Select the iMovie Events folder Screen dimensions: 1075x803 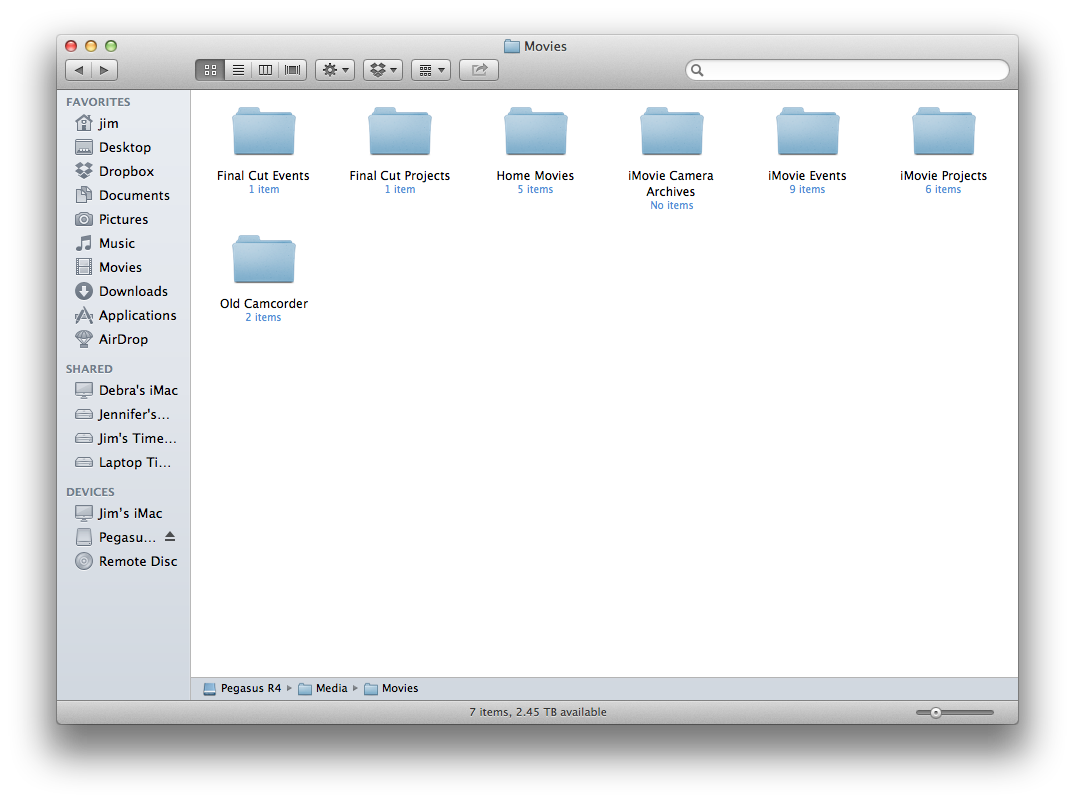click(807, 132)
